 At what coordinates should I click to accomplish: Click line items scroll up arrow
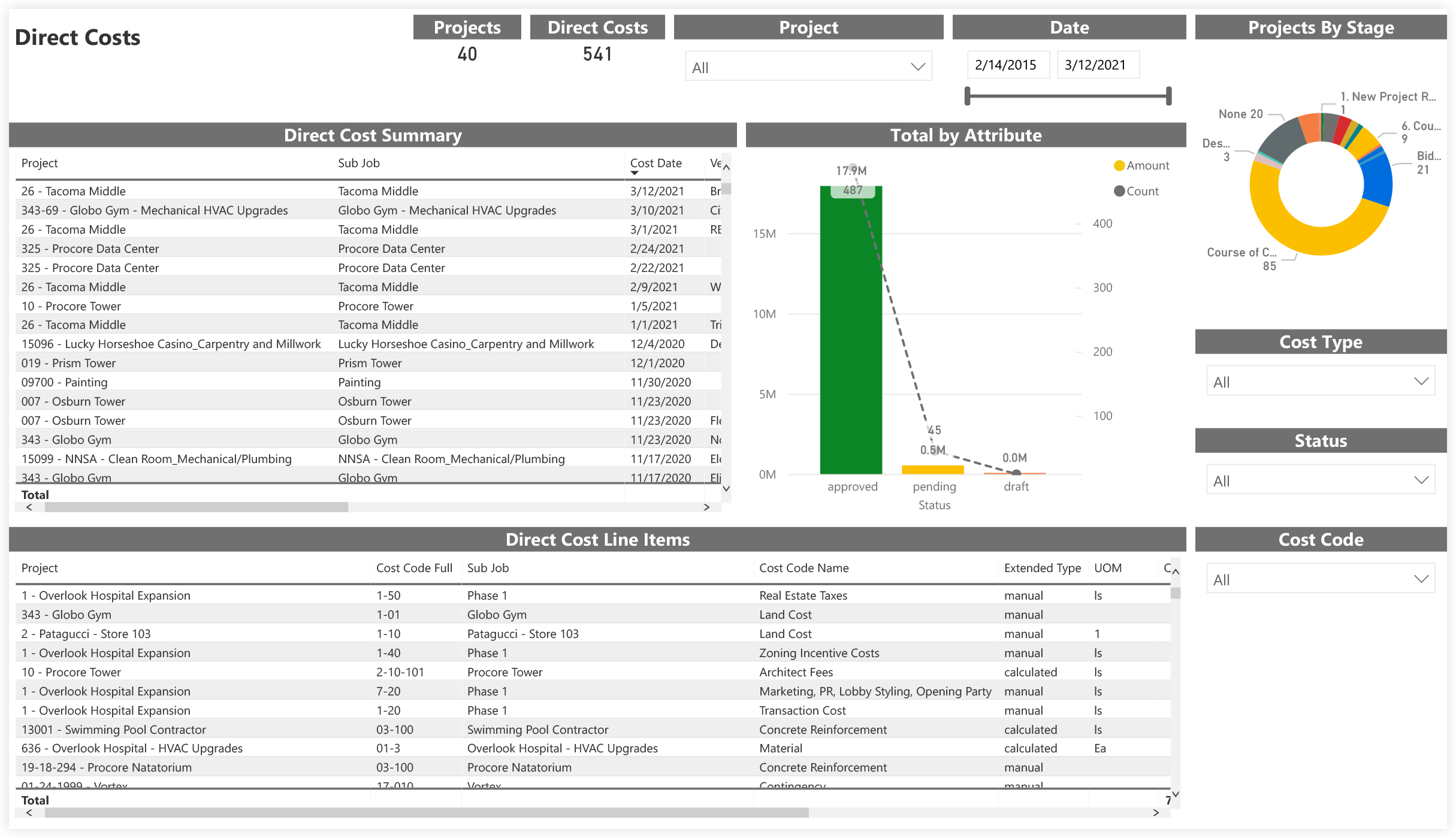[x=1176, y=572]
